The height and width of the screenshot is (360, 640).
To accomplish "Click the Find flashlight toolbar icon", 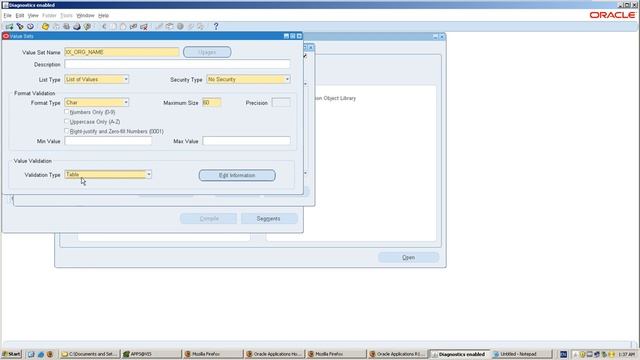I will (x=20, y=27).
